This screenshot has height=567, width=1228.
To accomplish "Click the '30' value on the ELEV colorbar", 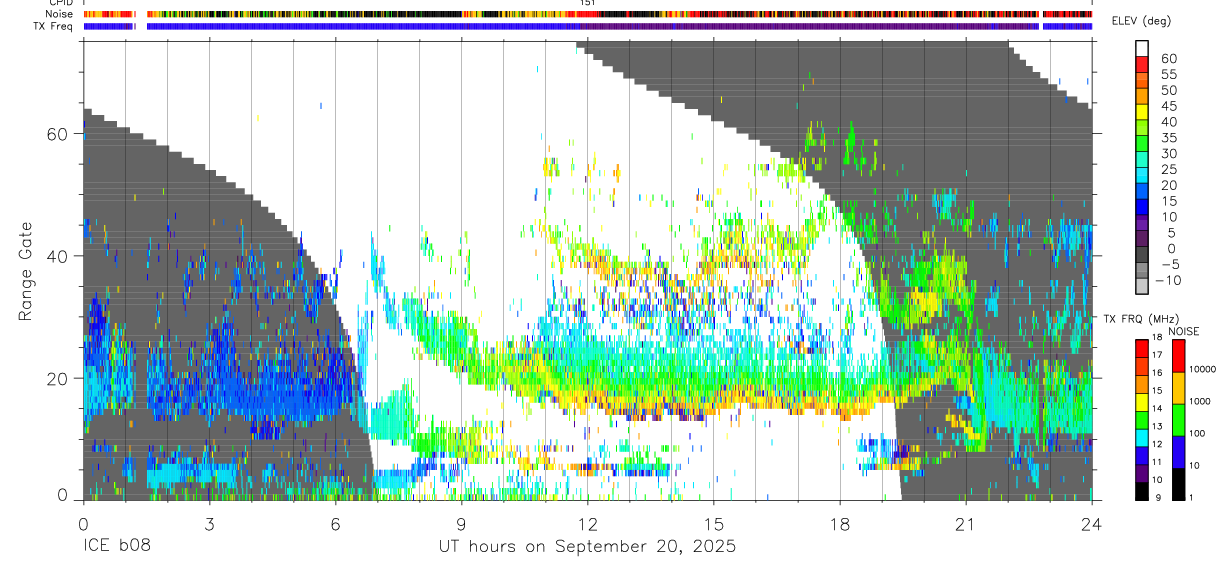I will [x=1169, y=153].
